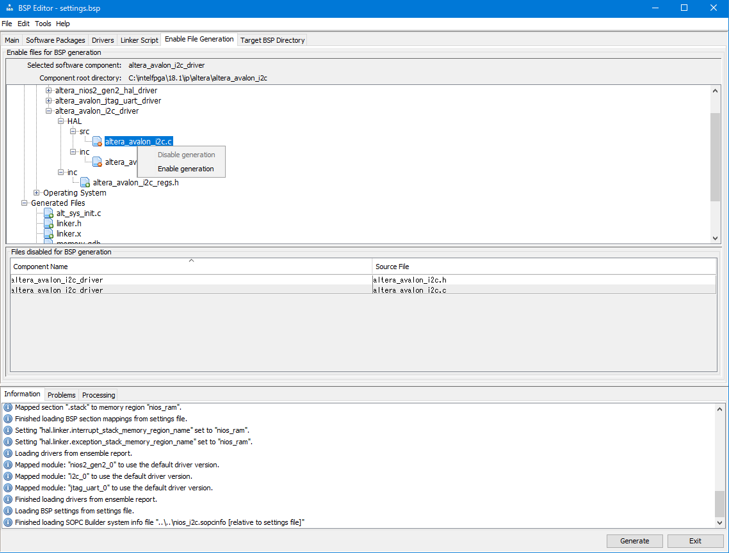Click info icon beside 'Finished loading BSP section mappings'
This screenshot has height=556, width=729.
click(x=8, y=419)
